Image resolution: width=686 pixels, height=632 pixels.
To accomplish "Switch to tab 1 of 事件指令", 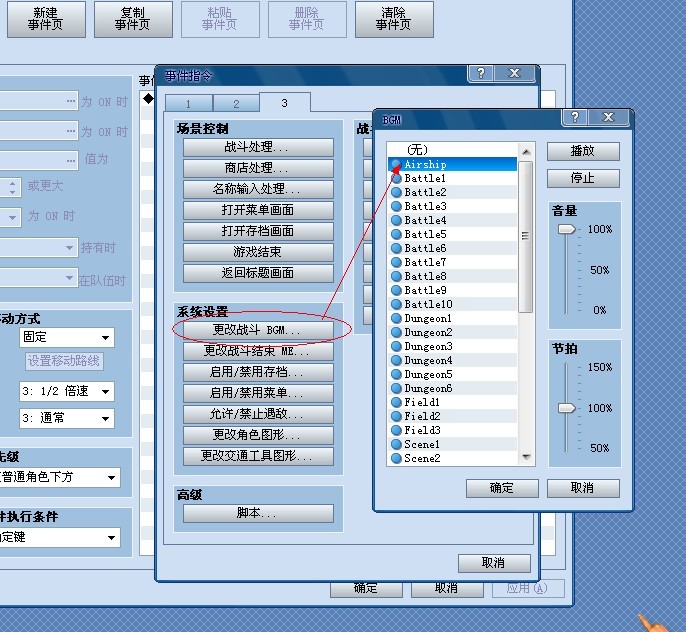I will [x=189, y=104].
